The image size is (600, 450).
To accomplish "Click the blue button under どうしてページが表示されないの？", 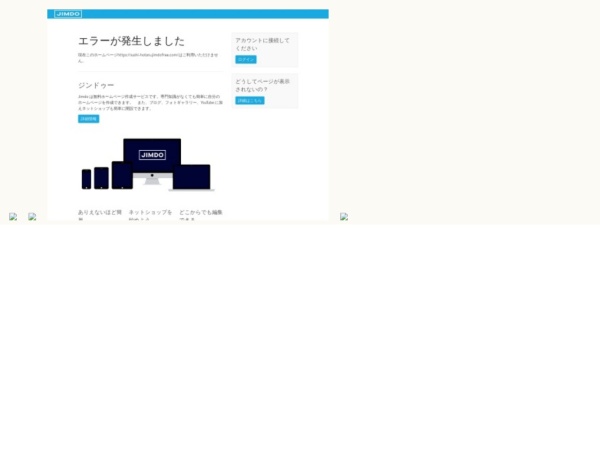I will coord(249,101).
